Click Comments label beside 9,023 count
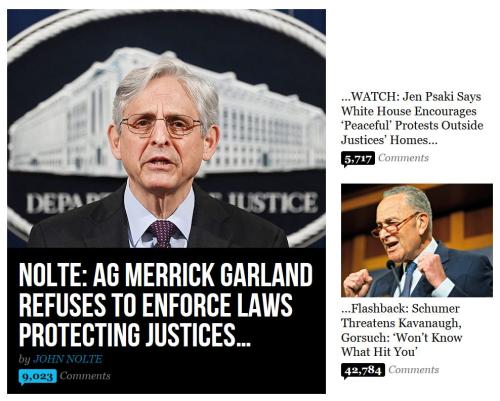Image resolution: width=500 pixels, height=401 pixels. pos(85,376)
